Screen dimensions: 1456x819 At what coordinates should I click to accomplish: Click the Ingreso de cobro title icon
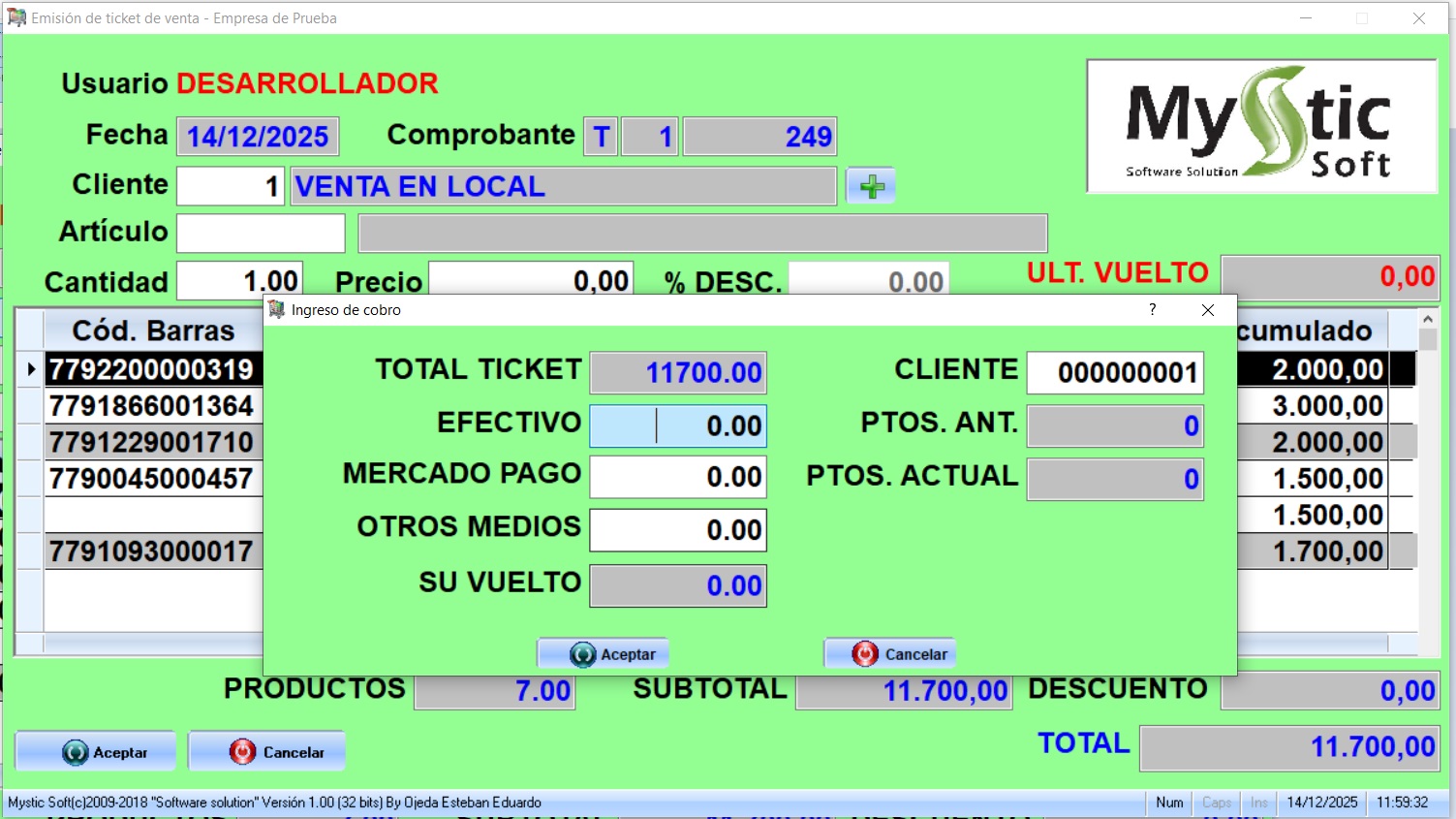[276, 310]
